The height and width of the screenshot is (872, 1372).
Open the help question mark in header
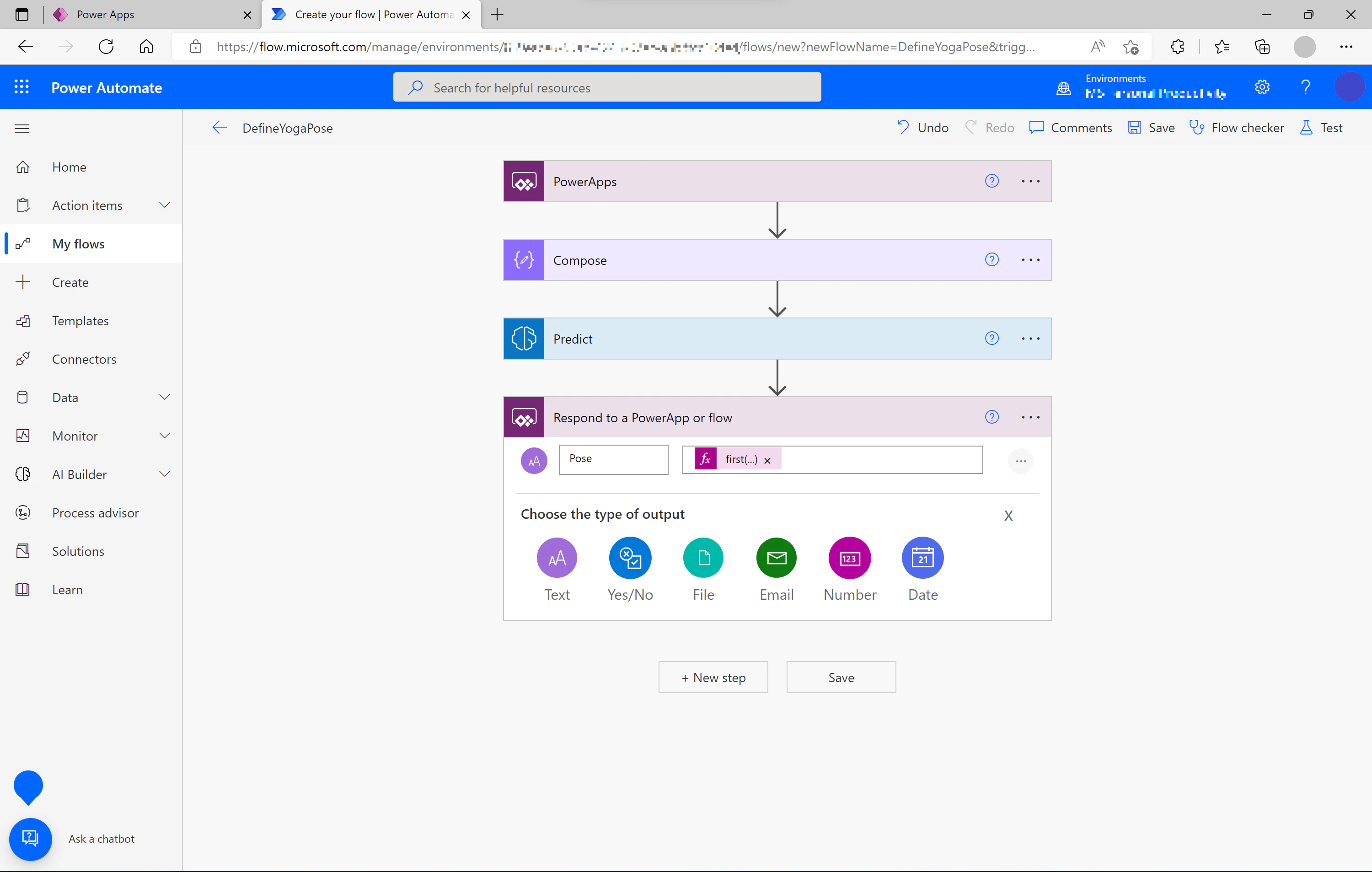click(x=1305, y=87)
